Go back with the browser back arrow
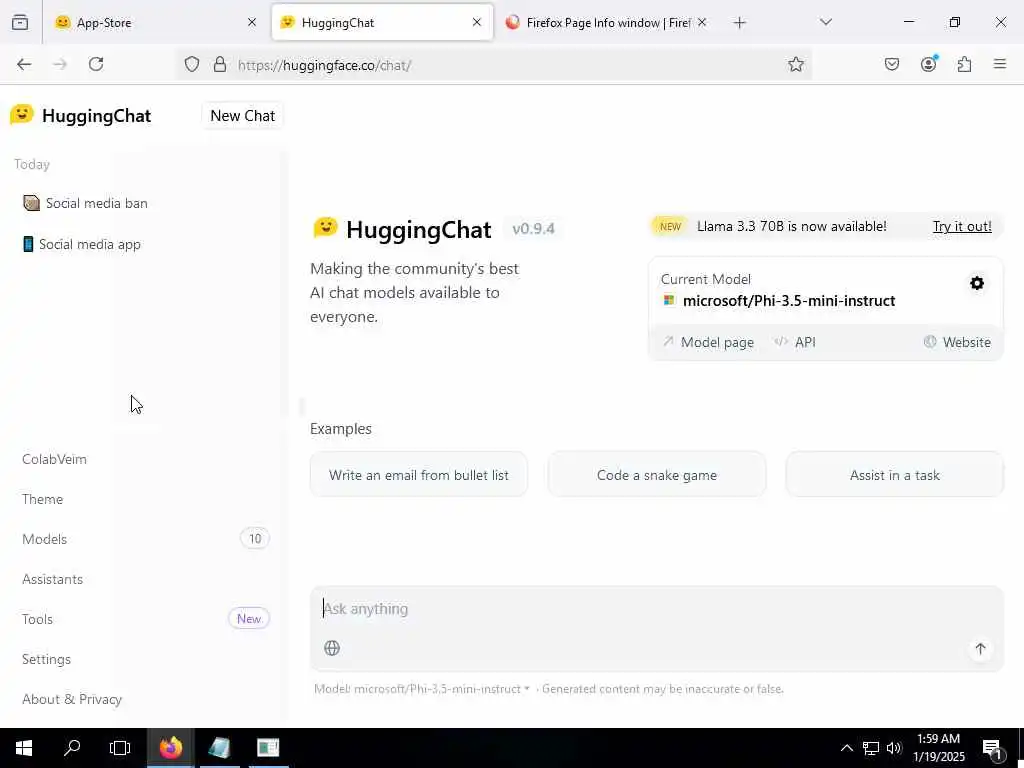This screenshot has width=1024, height=768. click(24, 64)
